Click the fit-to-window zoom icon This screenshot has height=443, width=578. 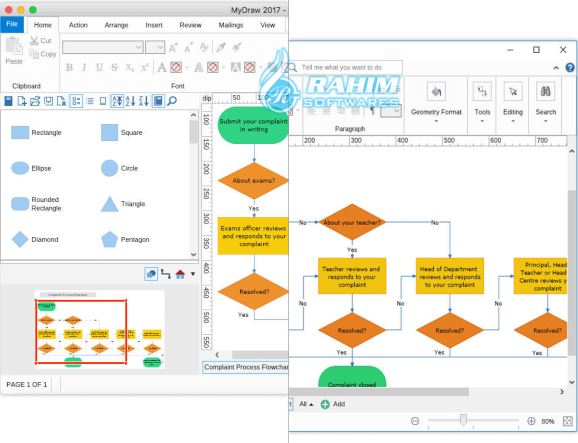click(568, 421)
